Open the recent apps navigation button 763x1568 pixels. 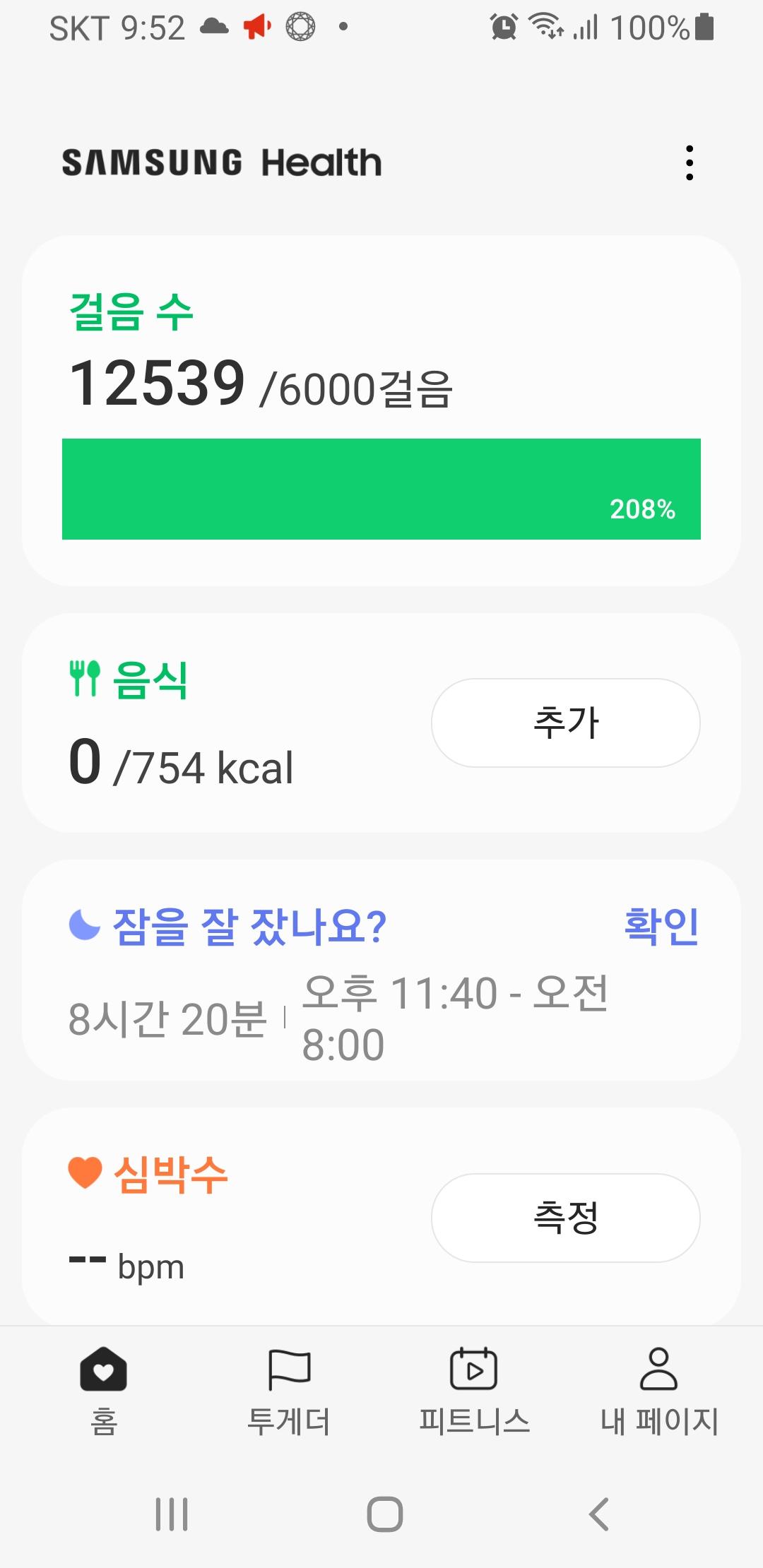(x=172, y=1514)
